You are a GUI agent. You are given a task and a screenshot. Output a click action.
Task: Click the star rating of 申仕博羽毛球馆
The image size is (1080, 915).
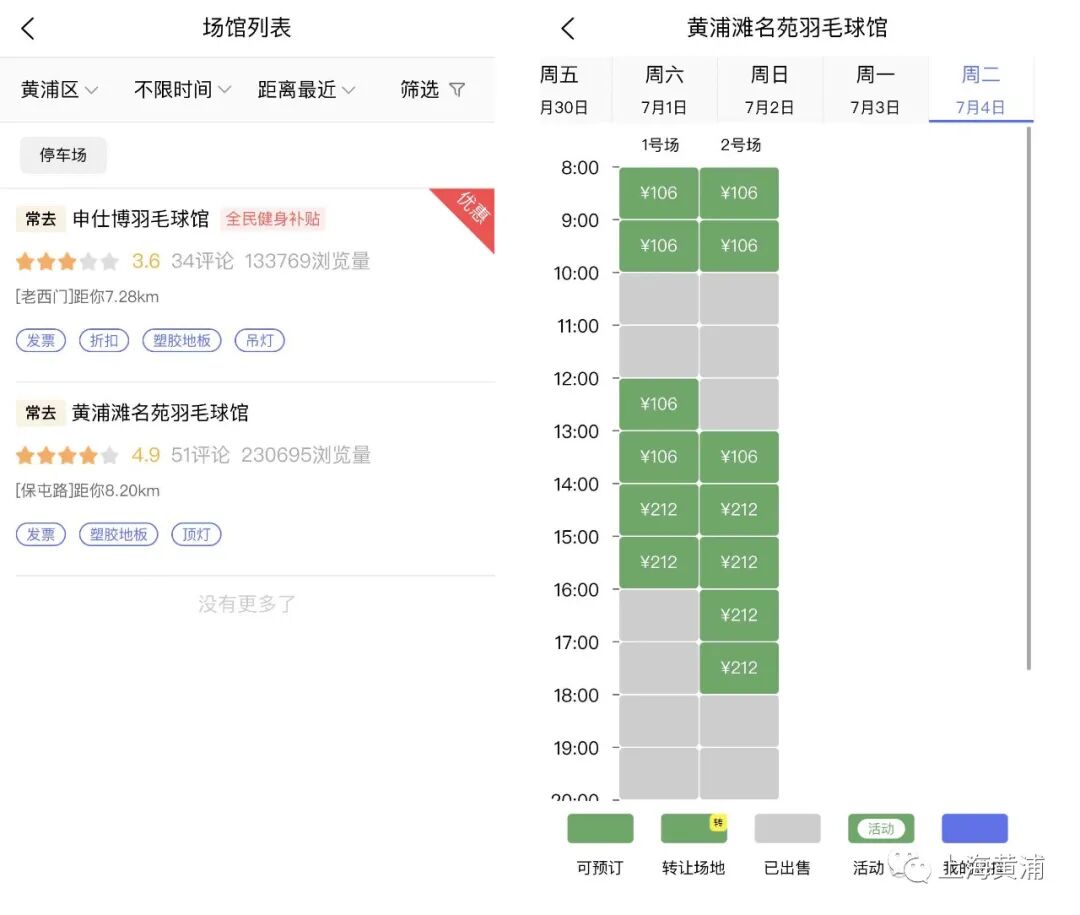(x=66, y=260)
